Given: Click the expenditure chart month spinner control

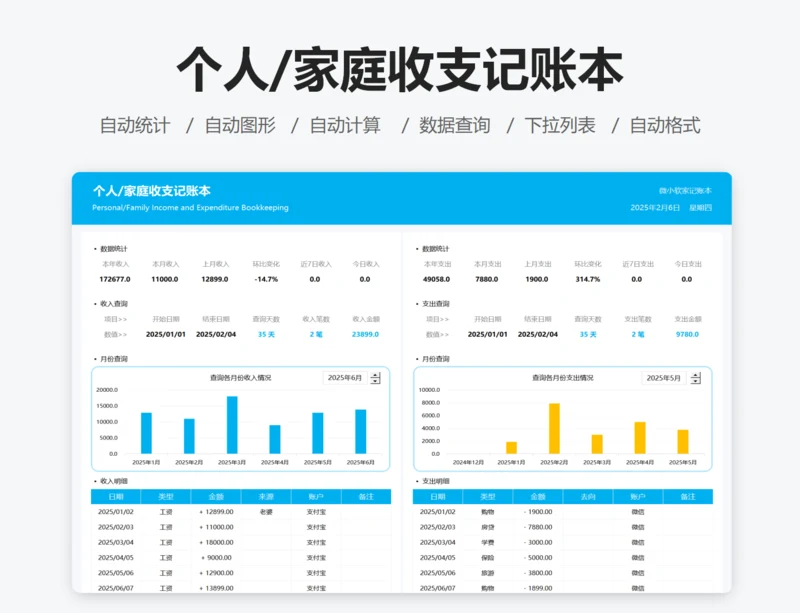Looking at the screenshot, I should click(x=695, y=378).
